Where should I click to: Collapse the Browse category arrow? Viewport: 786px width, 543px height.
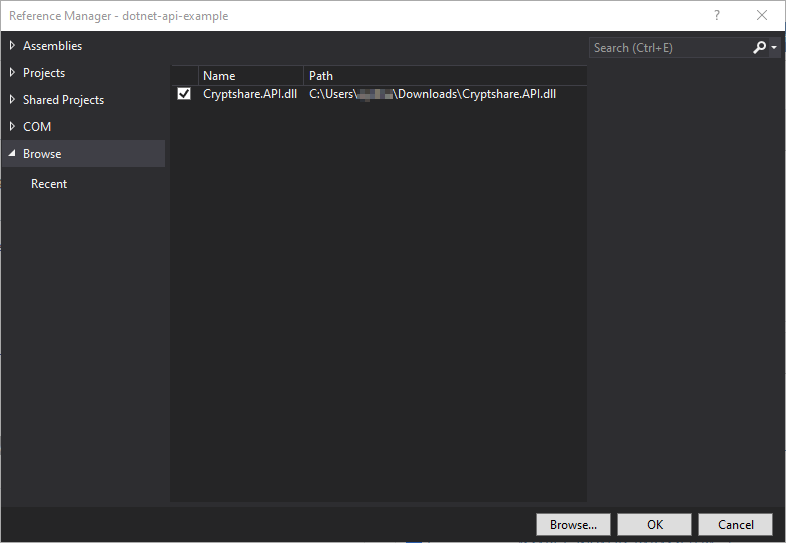click(12, 154)
